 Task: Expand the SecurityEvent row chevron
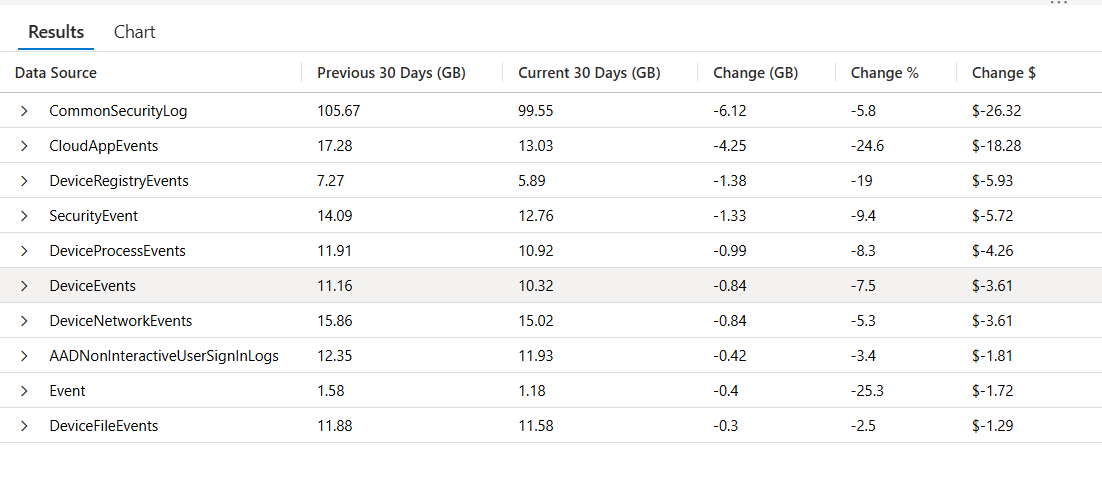click(x=24, y=216)
